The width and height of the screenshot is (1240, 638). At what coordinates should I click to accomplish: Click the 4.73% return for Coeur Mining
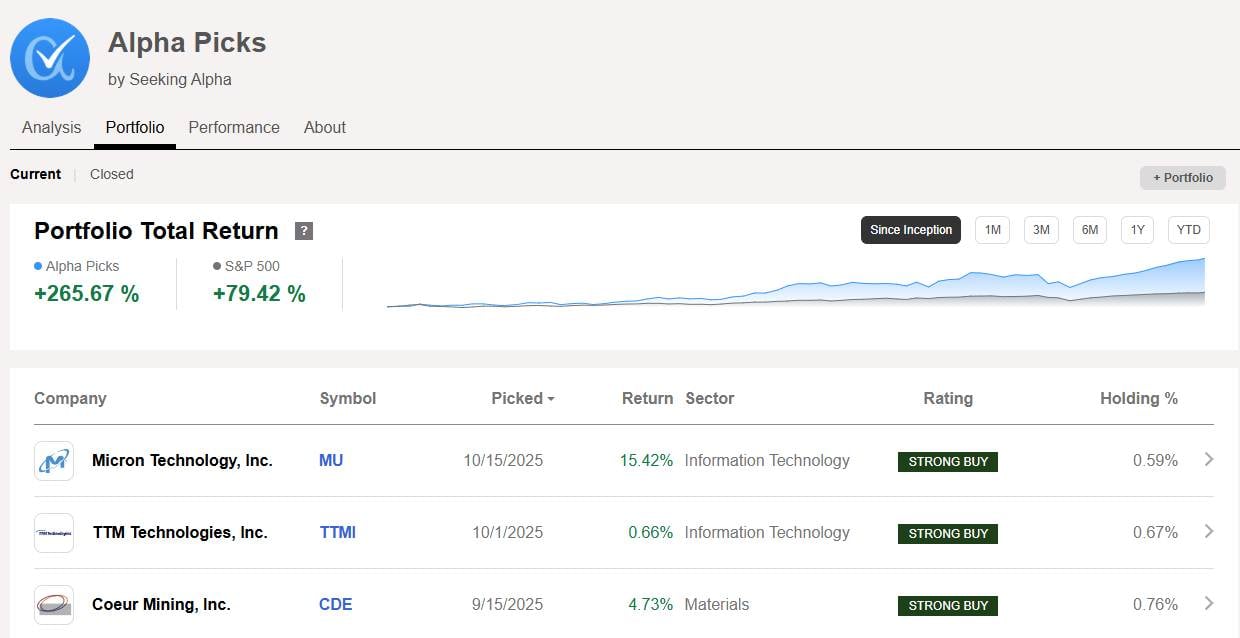(651, 605)
